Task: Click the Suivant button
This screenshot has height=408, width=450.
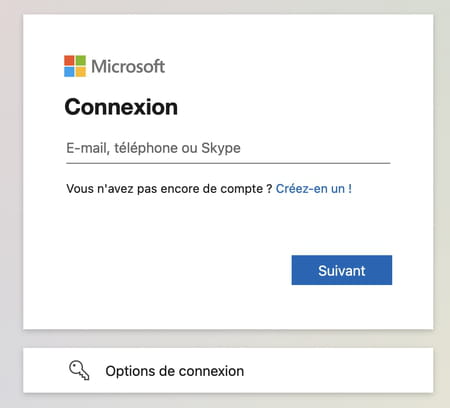Action: coord(342,270)
